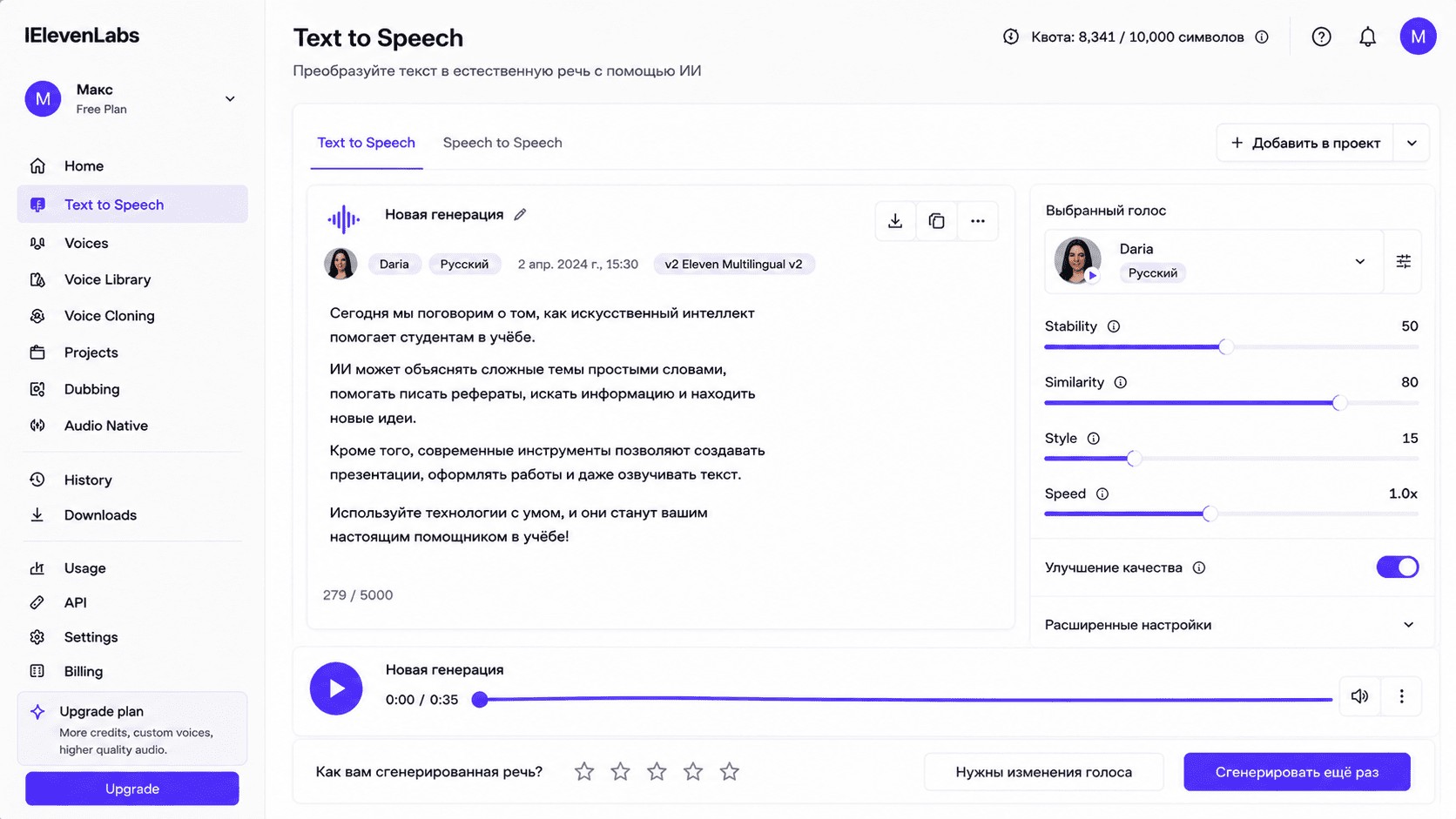Open user avatar M in top right
Screen dimensions: 1456x819
[x=1418, y=37]
